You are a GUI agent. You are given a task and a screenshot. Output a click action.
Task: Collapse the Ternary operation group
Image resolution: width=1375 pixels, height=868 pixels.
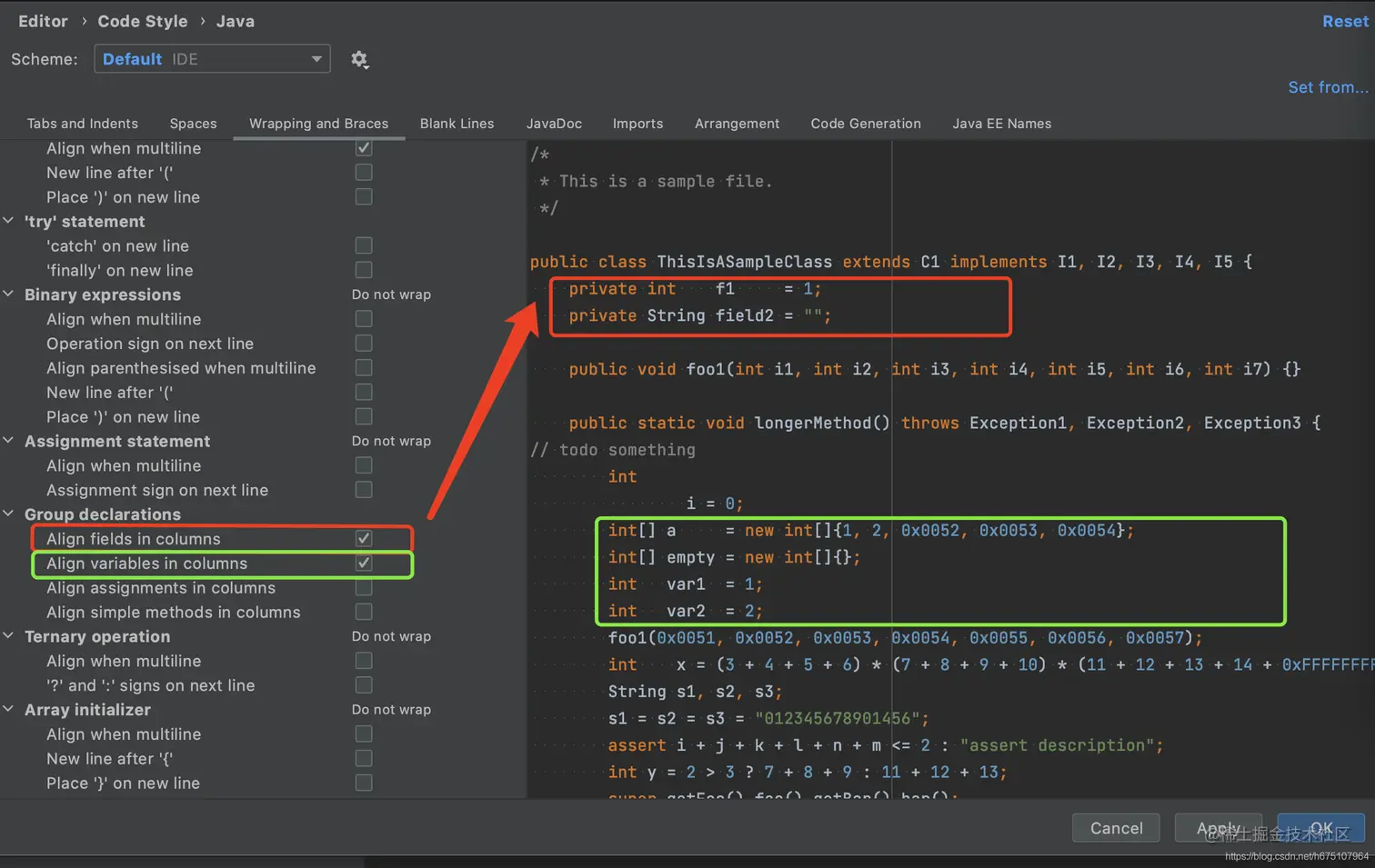click(x=9, y=636)
